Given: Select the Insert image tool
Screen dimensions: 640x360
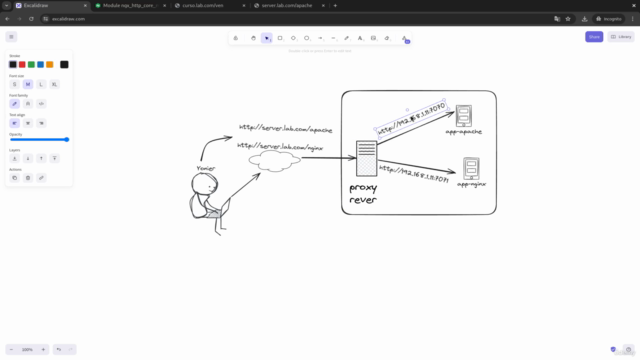Looking at the screenshot, I should click(373, 38).
